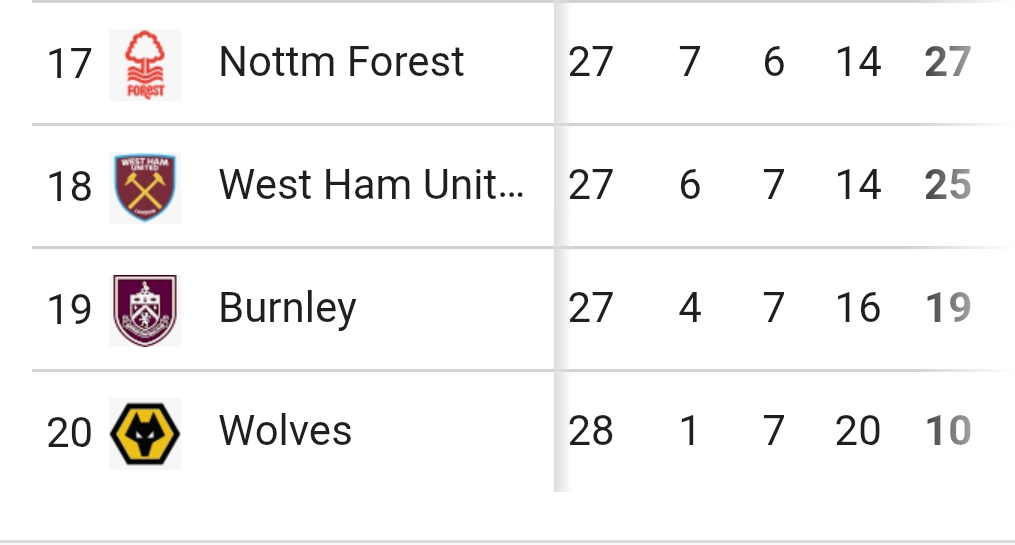This screenshot has height=545, width=1015.
Task: Click the Wolves club crest
Action: click(145, 433)
